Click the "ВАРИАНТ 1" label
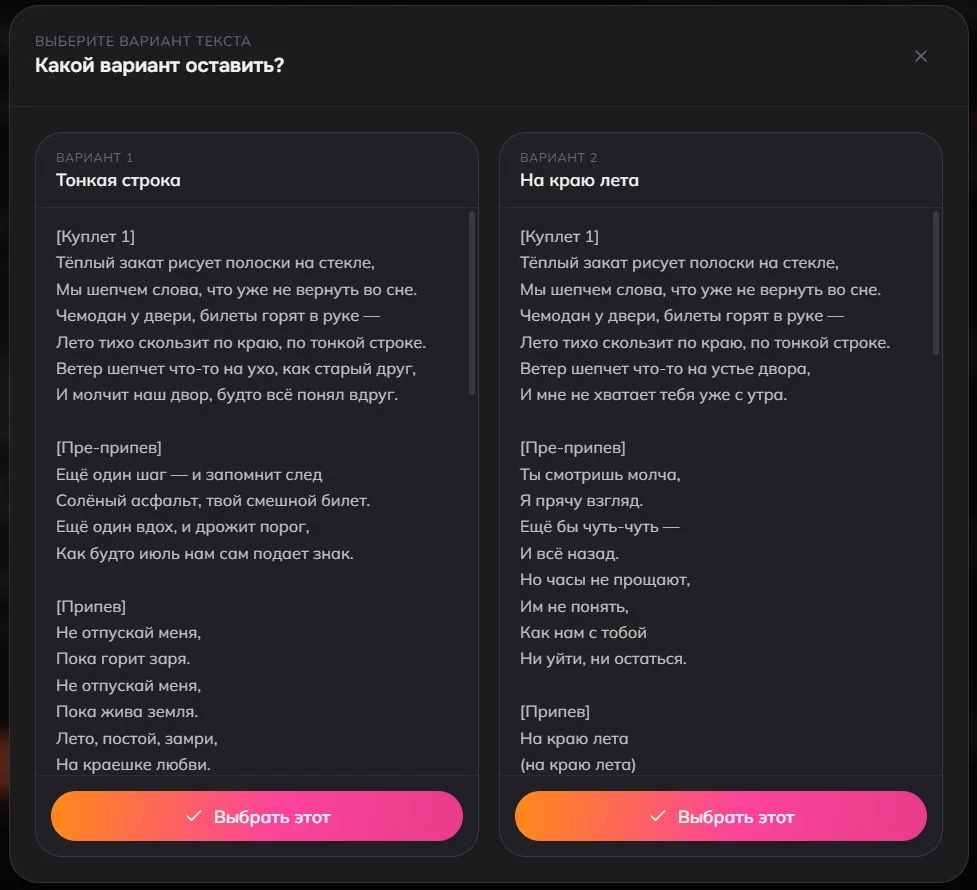977x890 pixels. tap(94, 157)
